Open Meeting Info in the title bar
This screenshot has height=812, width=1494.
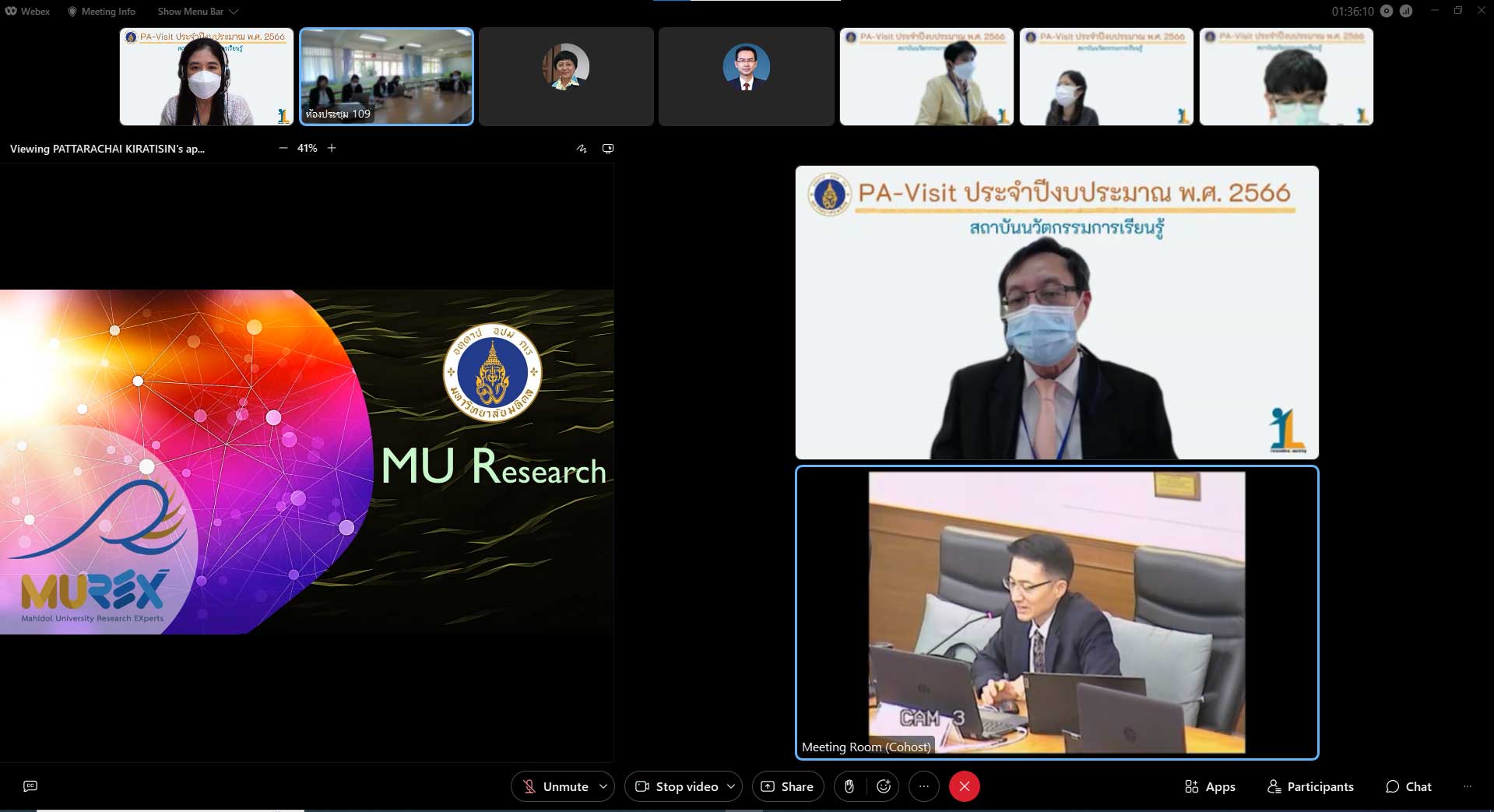click(x=101, y=12)
